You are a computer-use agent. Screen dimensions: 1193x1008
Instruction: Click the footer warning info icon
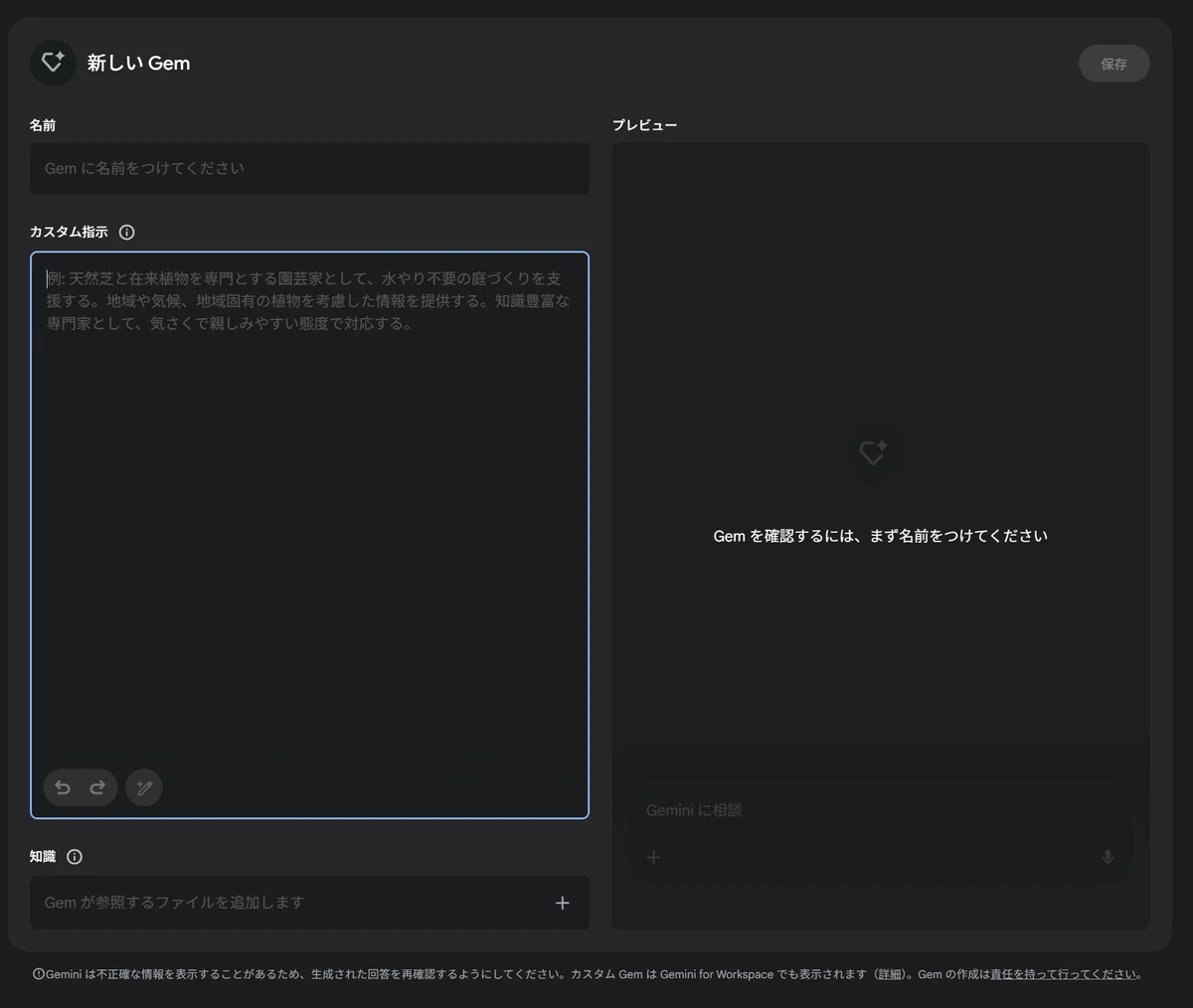point(39,974)
